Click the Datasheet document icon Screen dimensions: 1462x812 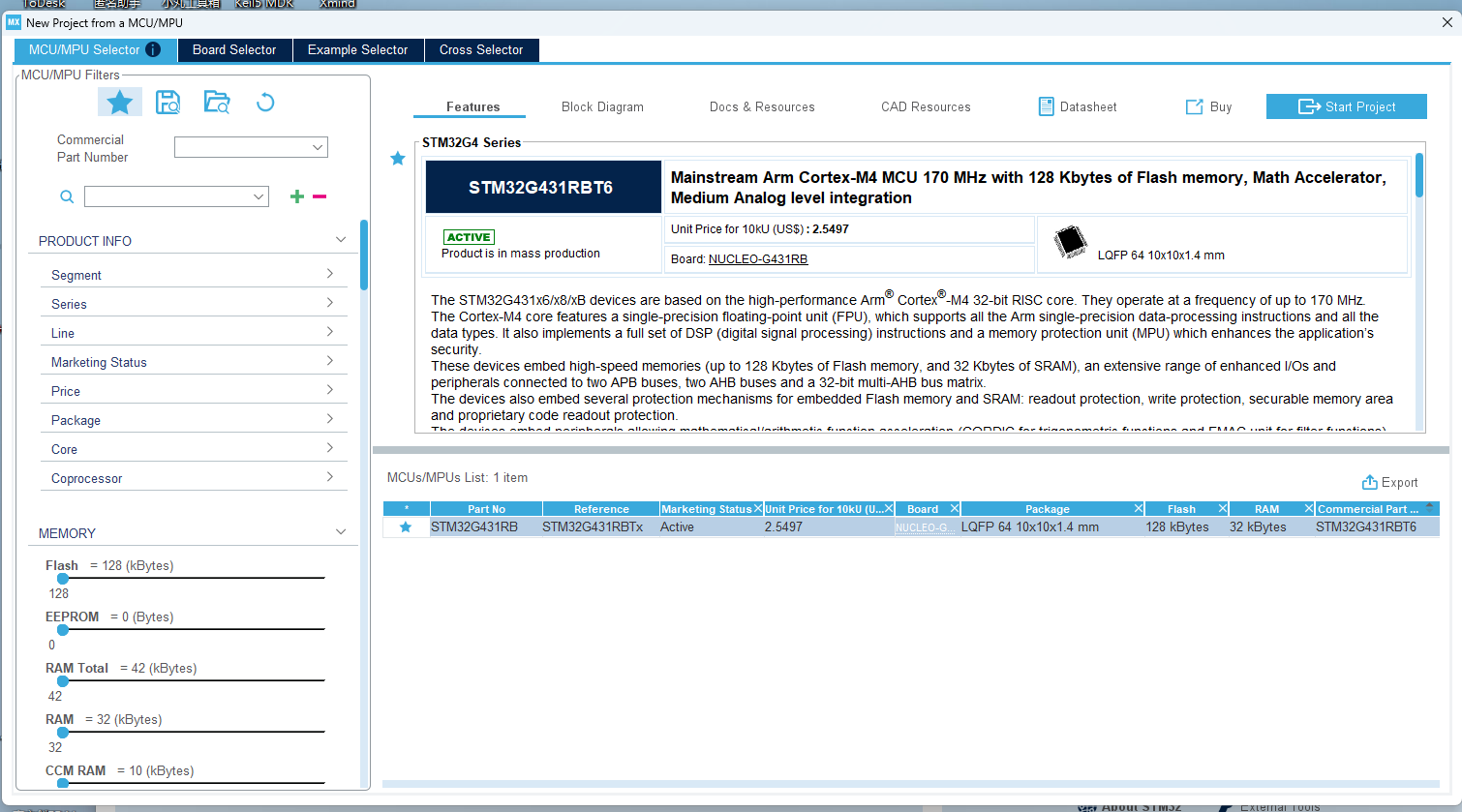pos(1046,106)
